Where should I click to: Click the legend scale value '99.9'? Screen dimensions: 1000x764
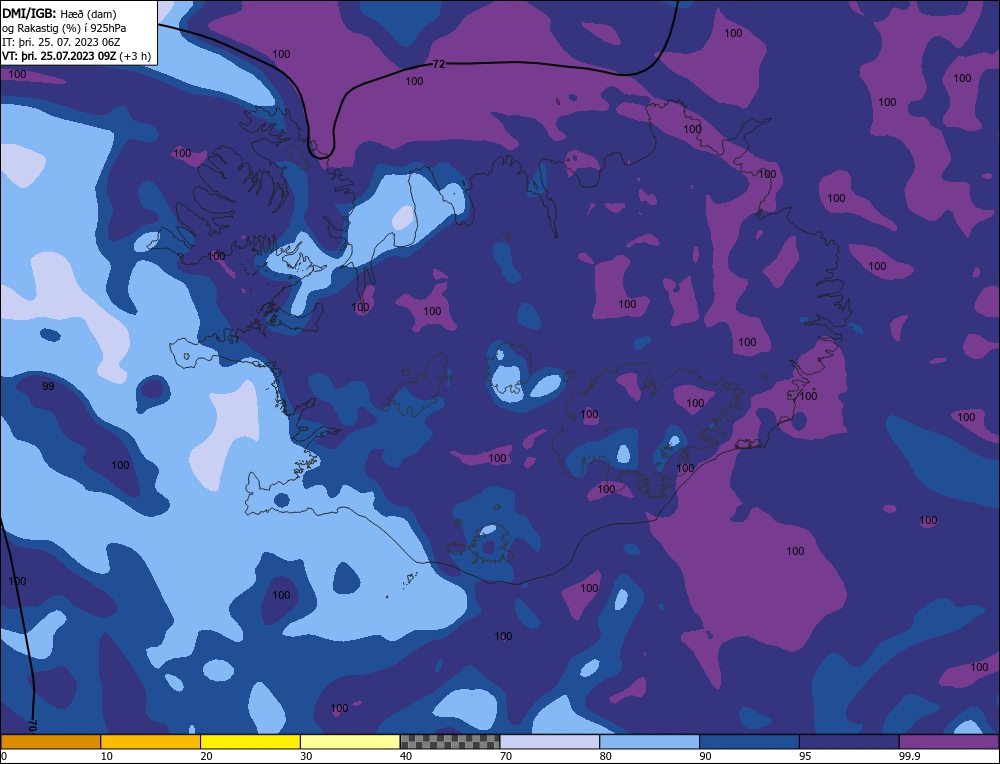pos(909,756)
